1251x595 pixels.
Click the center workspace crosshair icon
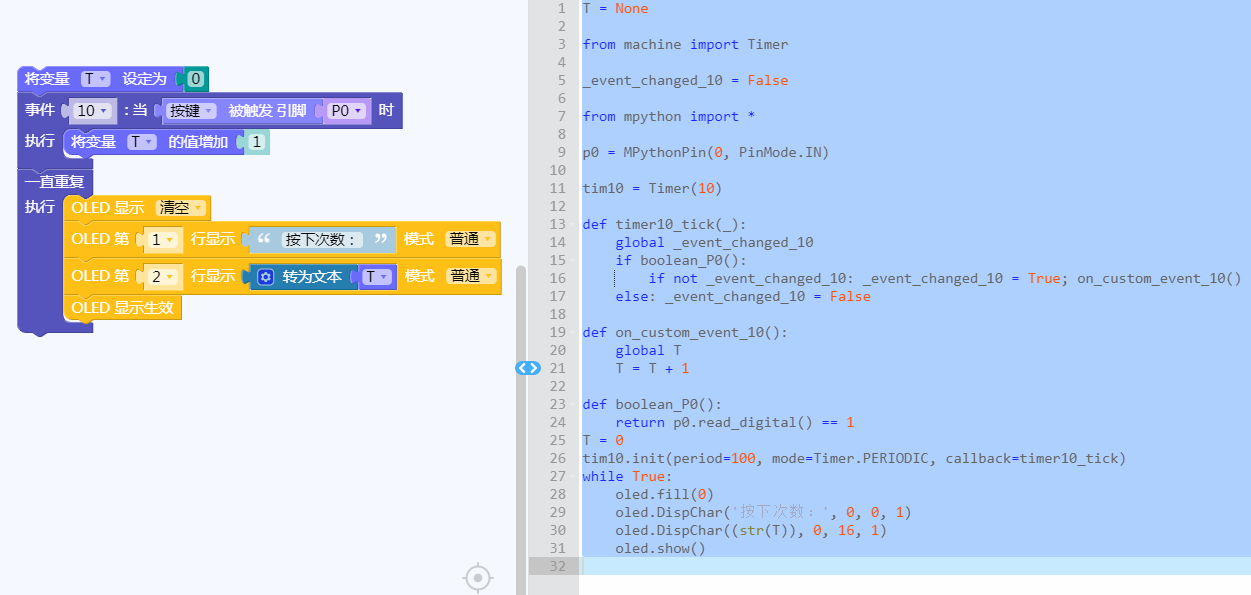click(x=478, y=577)
